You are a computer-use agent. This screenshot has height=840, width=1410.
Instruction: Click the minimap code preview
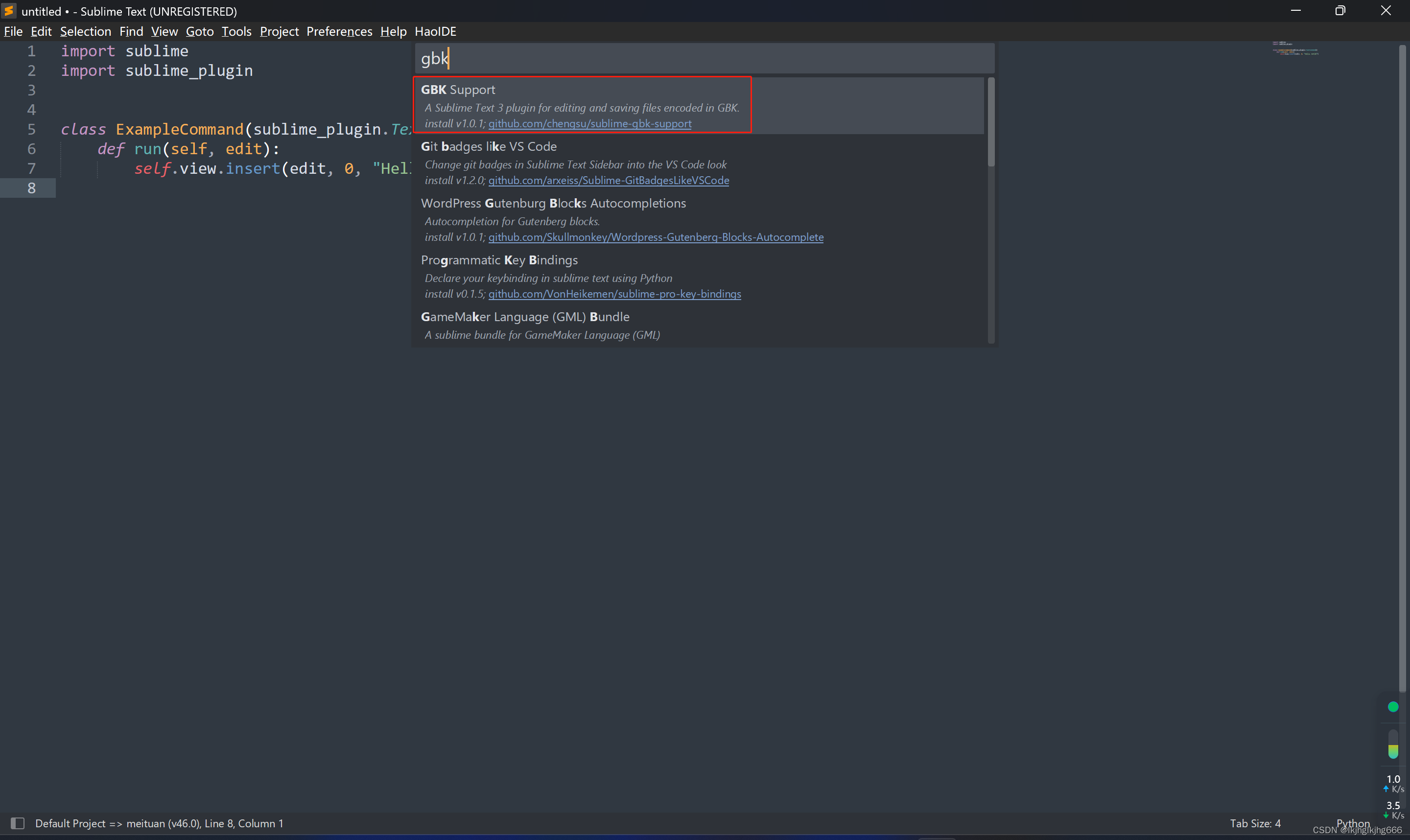click(x=1294, y=48)
